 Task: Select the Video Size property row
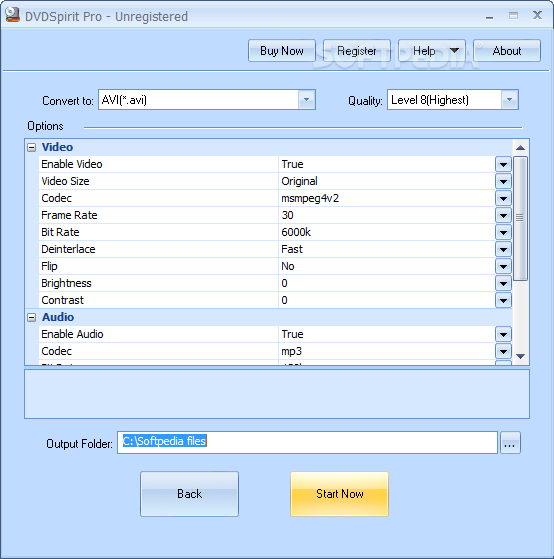pyautogui.click(x=275, y=181)
